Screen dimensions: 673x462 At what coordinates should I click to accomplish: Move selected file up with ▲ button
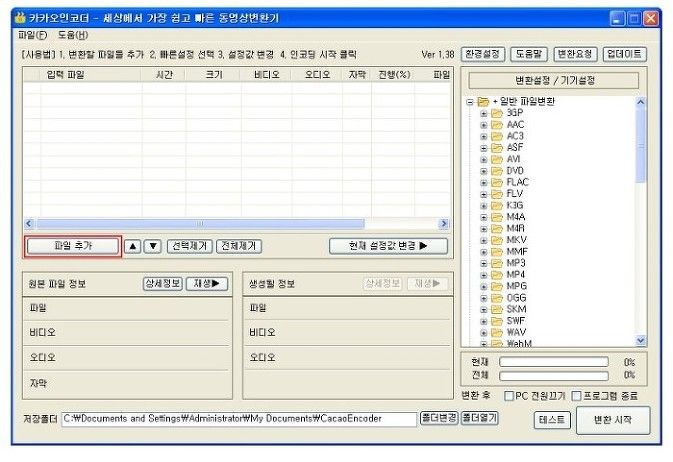tap(133, 246)
